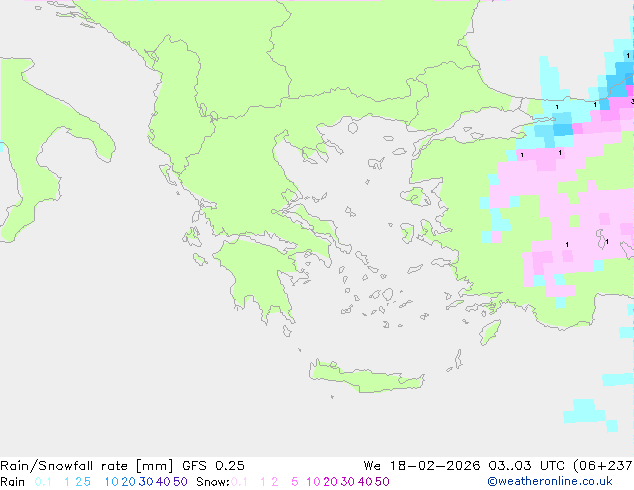Click the island of Crete on the map
This screenshot has width=634, height=490.
[366, 378]
